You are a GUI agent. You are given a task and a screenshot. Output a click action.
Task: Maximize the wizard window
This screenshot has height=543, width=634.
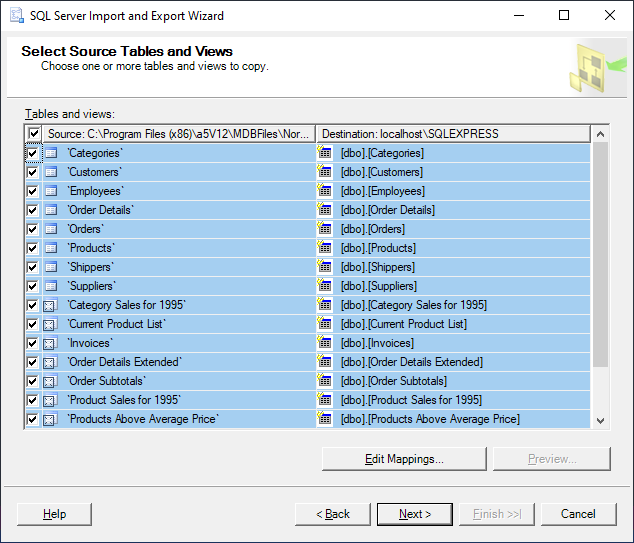coord(564,15)
